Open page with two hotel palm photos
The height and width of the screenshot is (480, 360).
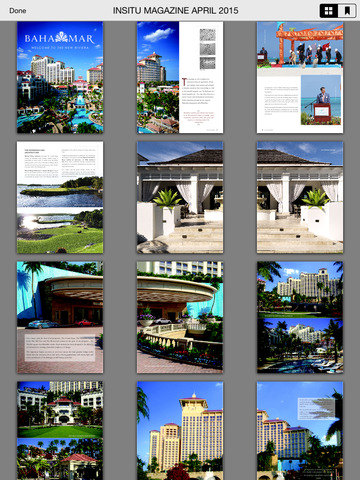pos(300,317)
